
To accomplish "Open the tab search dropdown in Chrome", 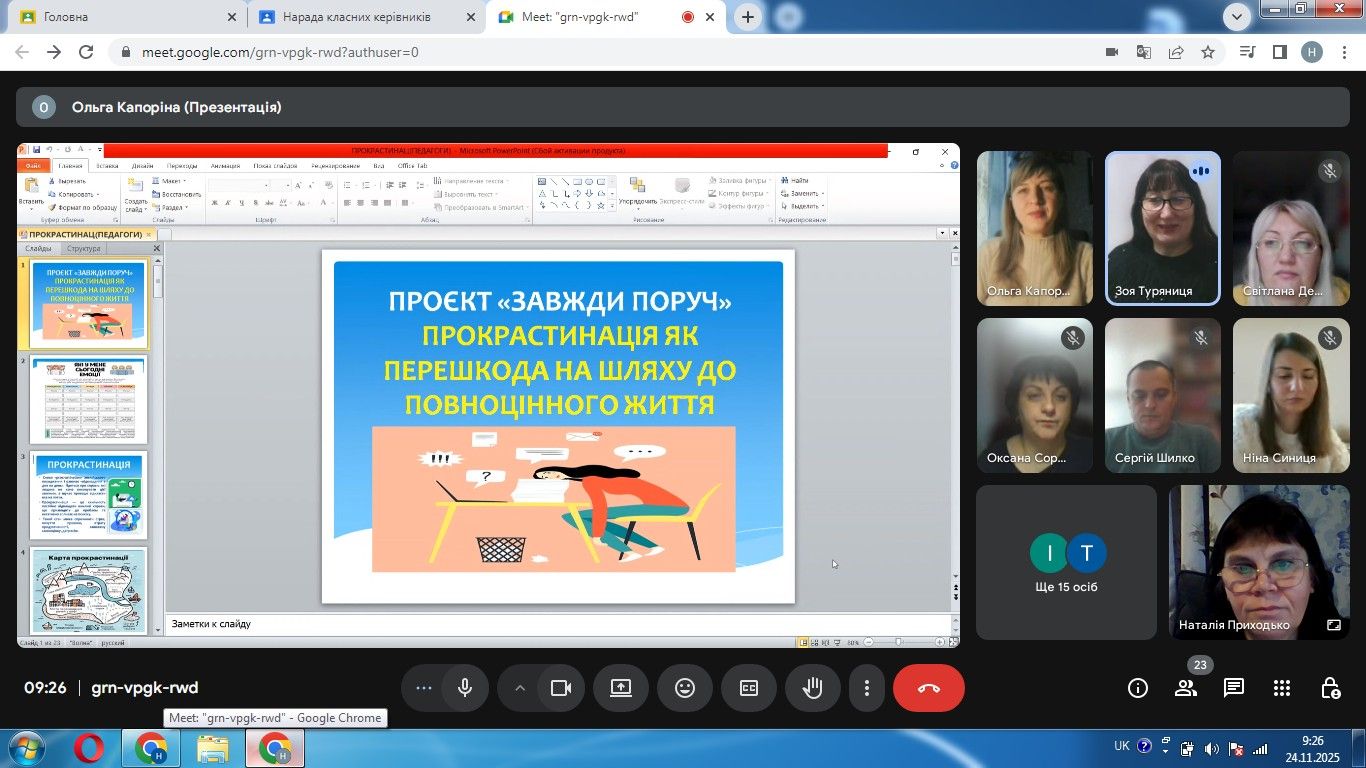I will (1238, 17).
